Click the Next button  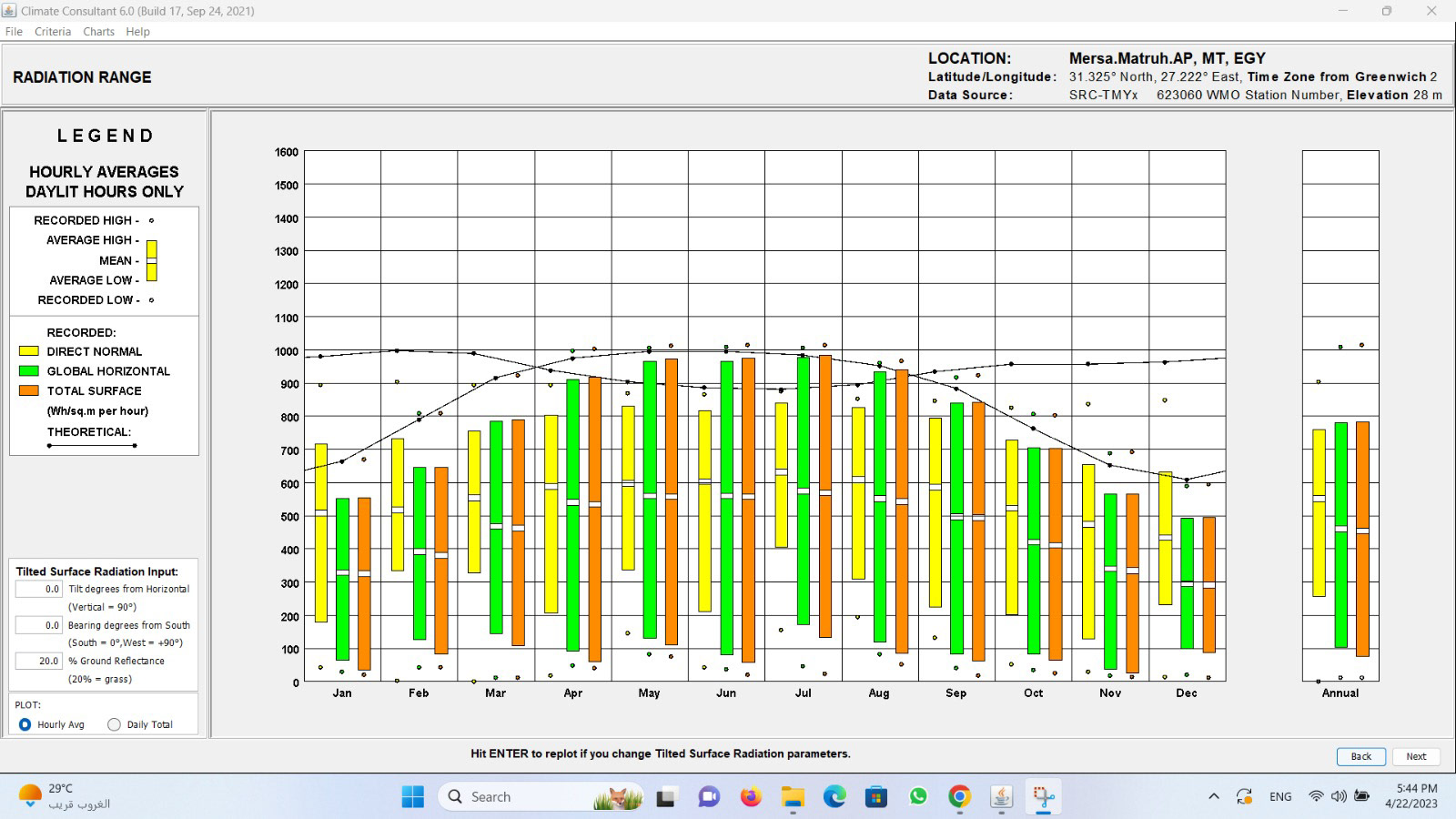1416,756
